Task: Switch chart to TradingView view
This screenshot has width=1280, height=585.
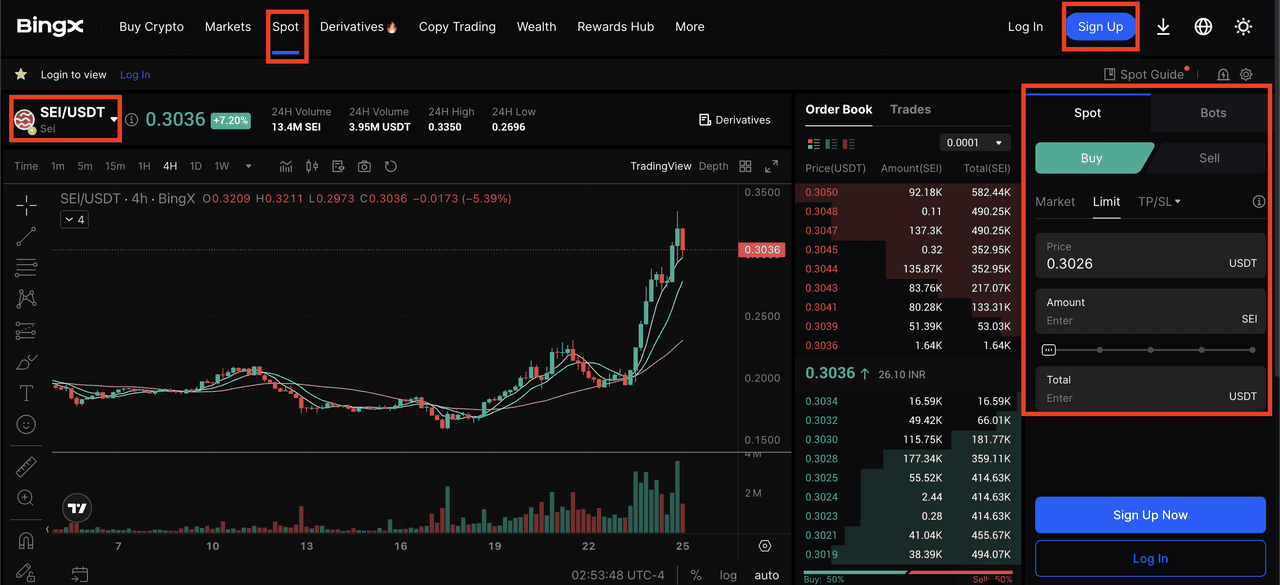Action: 661,166
